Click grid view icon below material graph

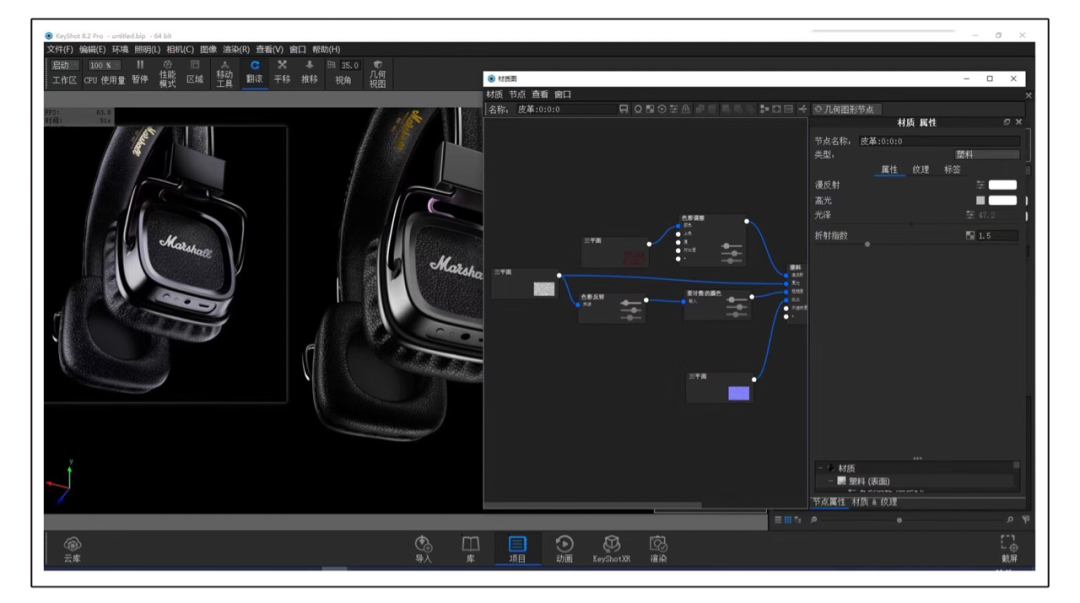click(x=788, y=520)
